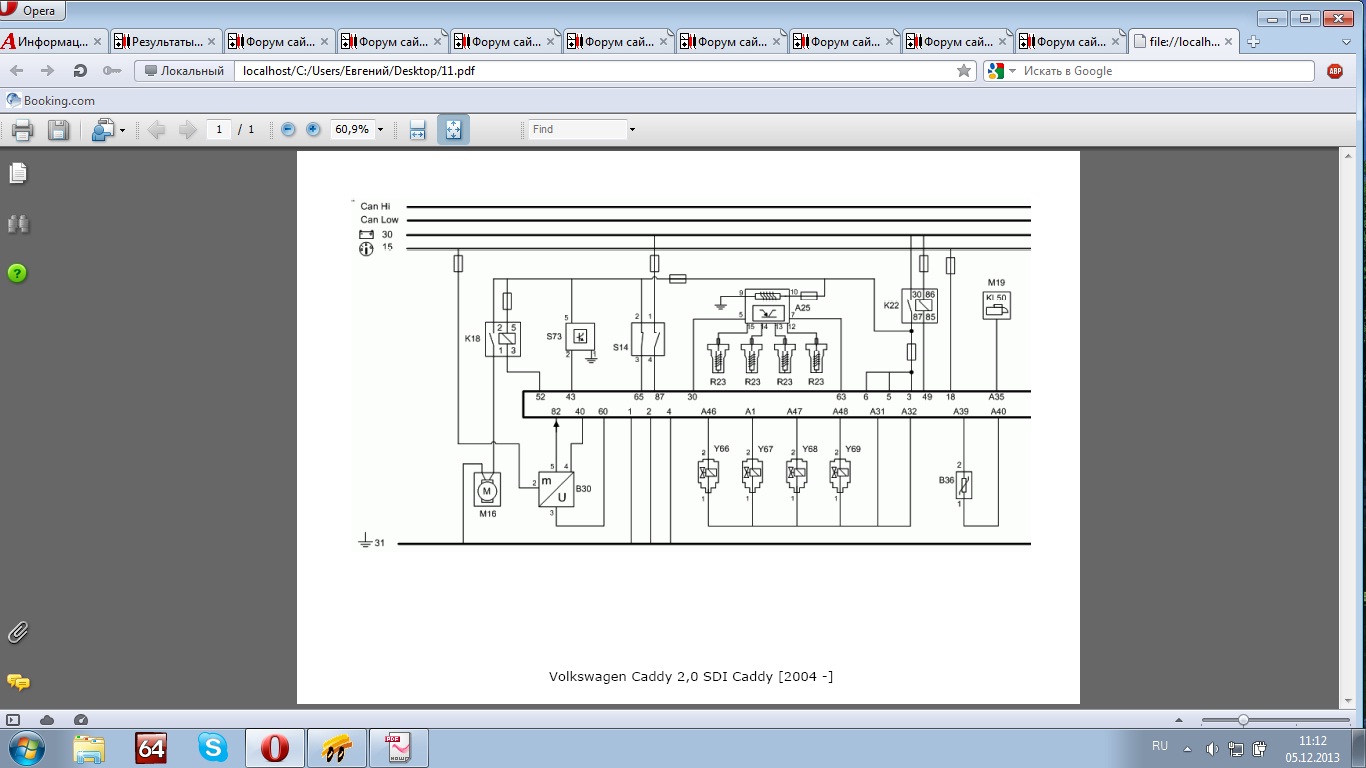Switch to the Результаты... tab
Image resolution: width=1366 pixels, height=768 pixels.
(x=166, y=42)
